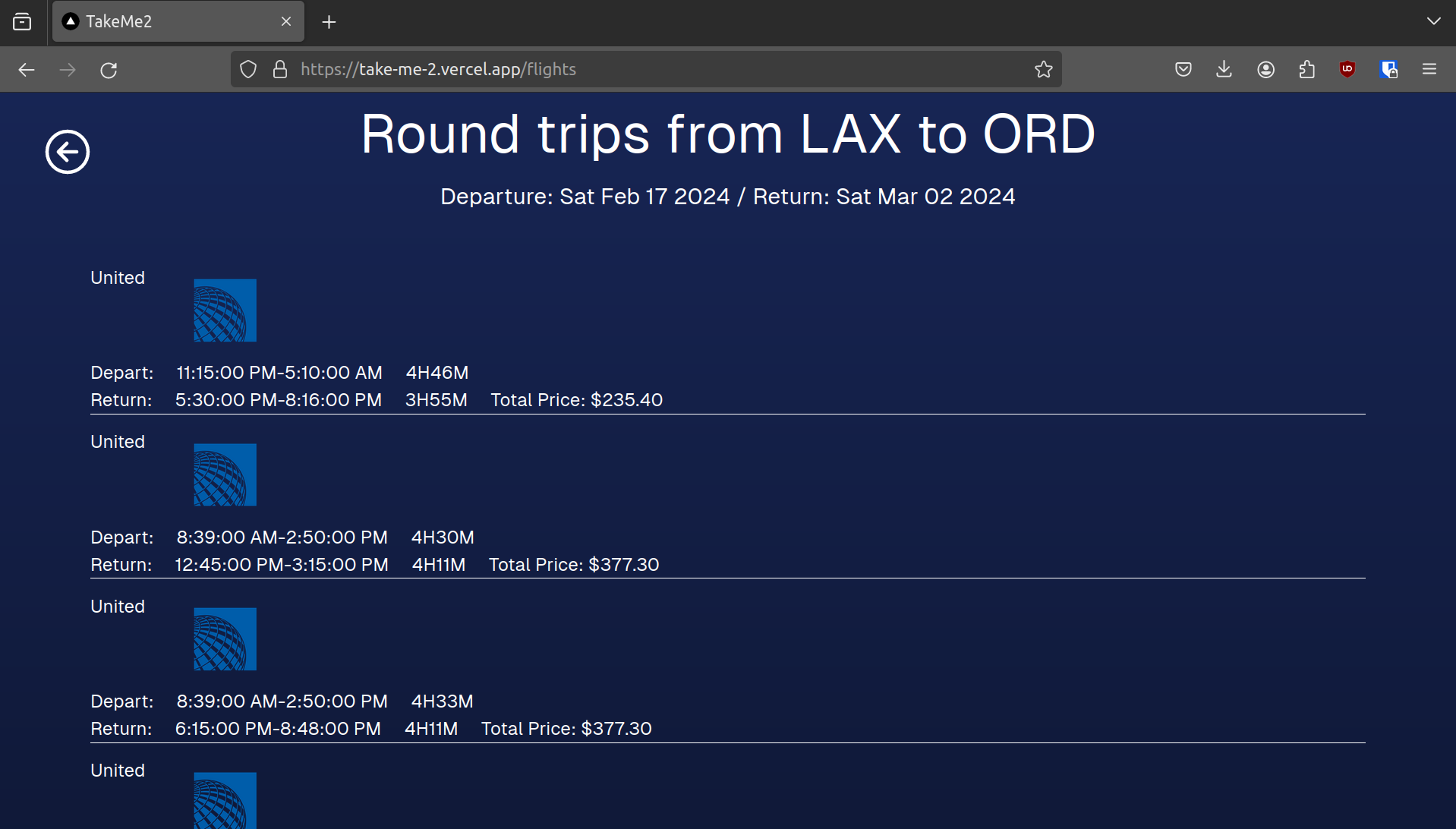Open the Bitwarden extension icon

(x=1389, y=70)
